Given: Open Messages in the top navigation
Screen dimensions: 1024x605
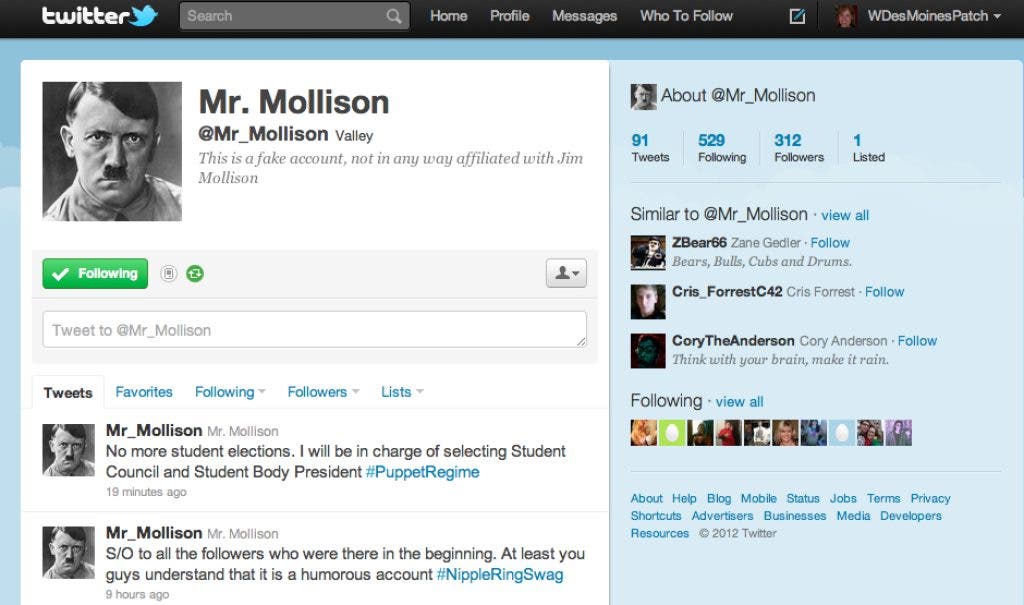Looking at the screenshot, I should pyautogui.click(x=584, y=16).
